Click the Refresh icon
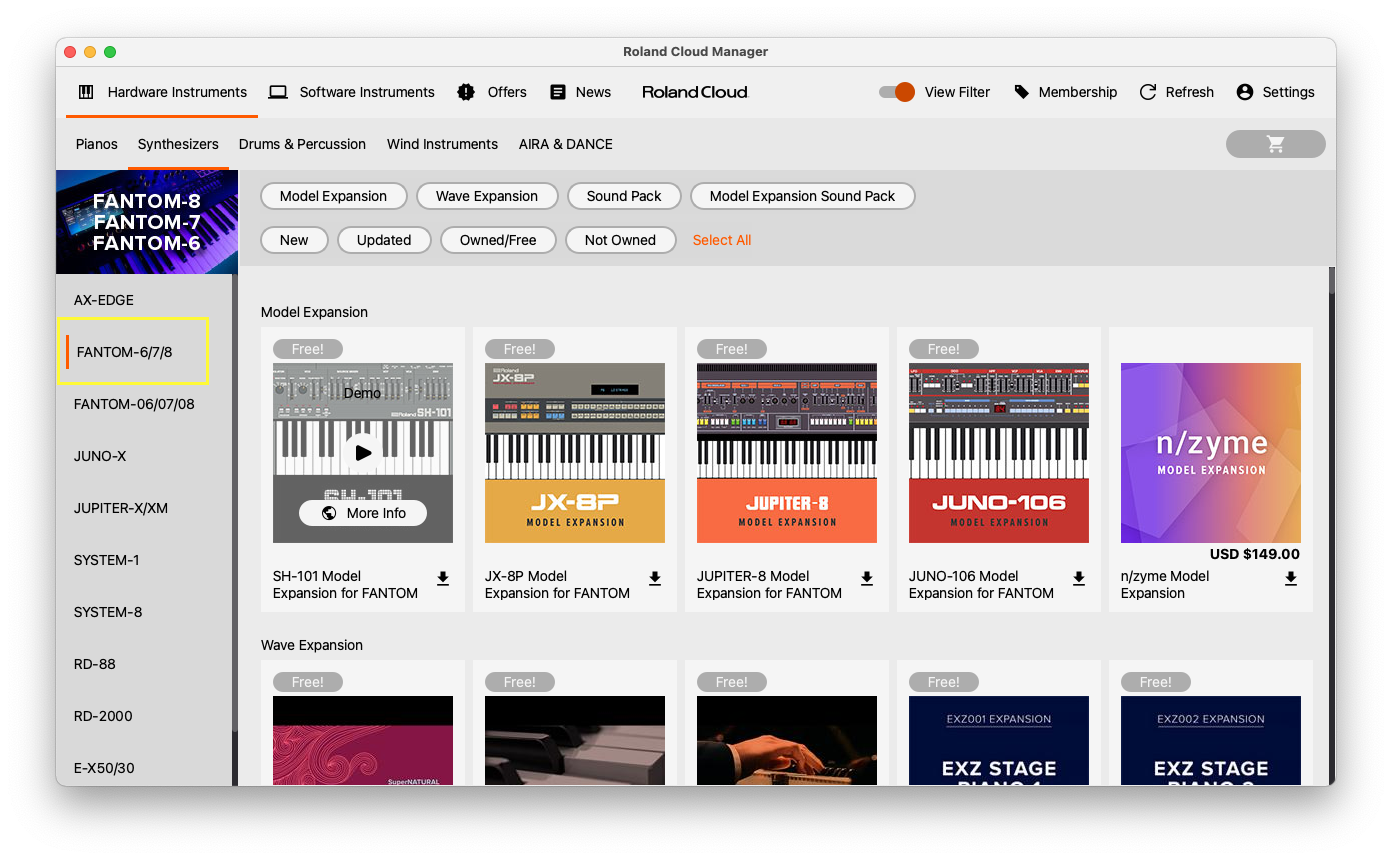1392x860 pixels. [x=1148, y=92]
